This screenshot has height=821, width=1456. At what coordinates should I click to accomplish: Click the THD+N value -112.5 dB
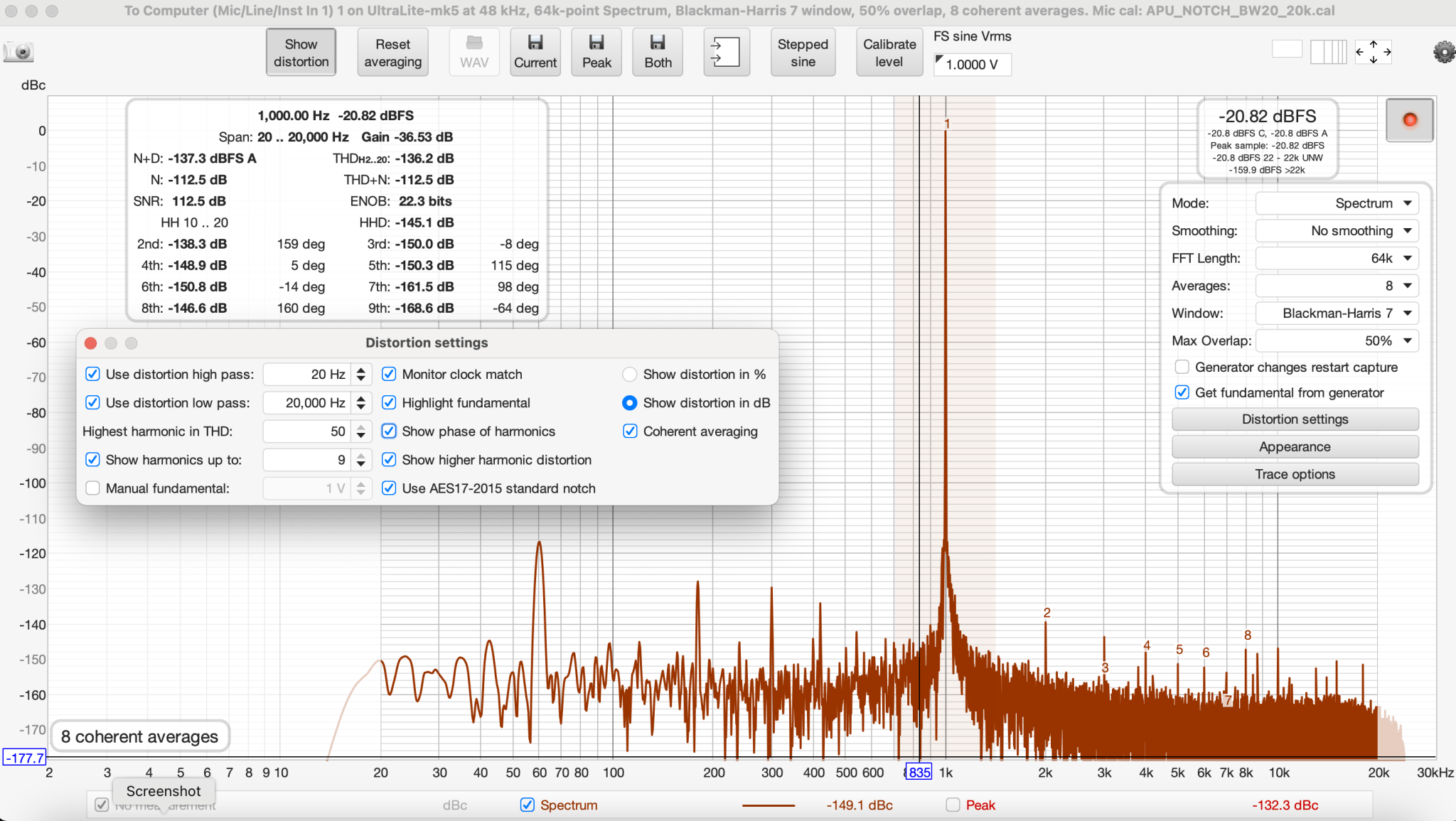click(424, 180)
